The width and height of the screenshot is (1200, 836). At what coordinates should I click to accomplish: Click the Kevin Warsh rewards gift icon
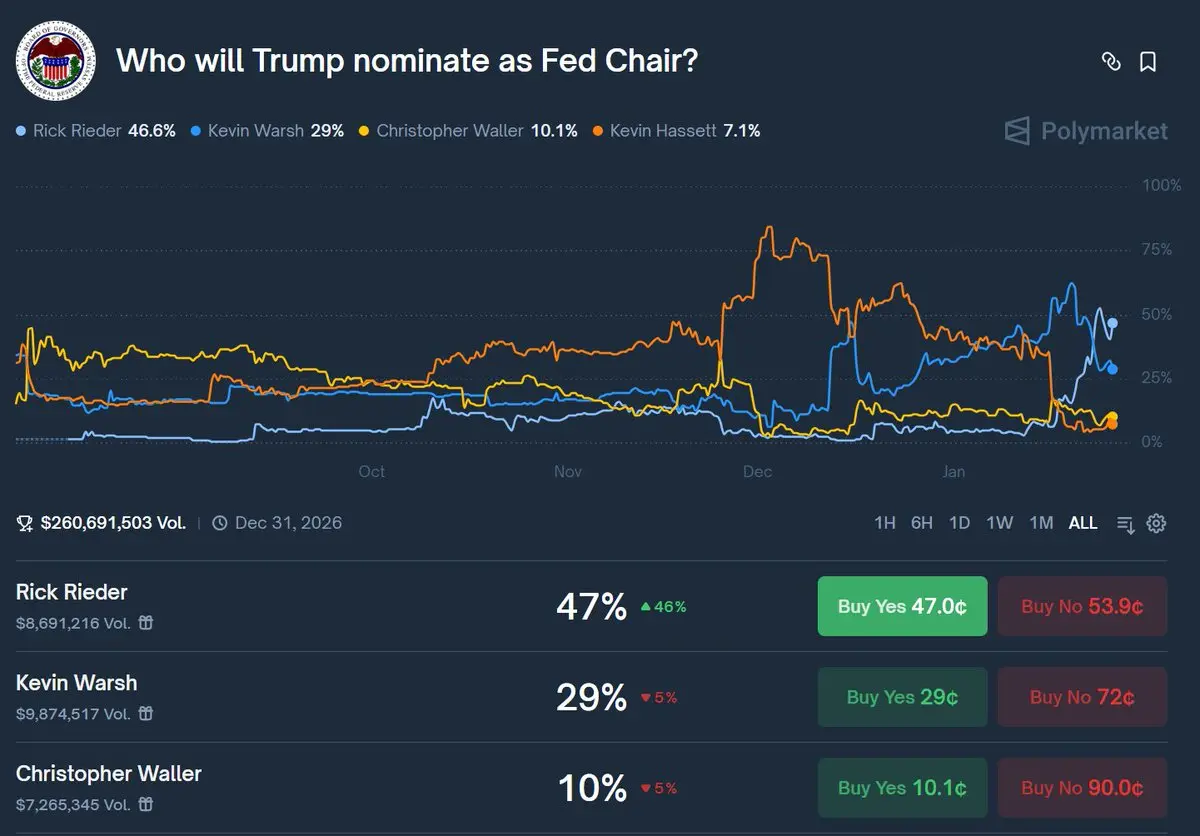coord(146,714)
